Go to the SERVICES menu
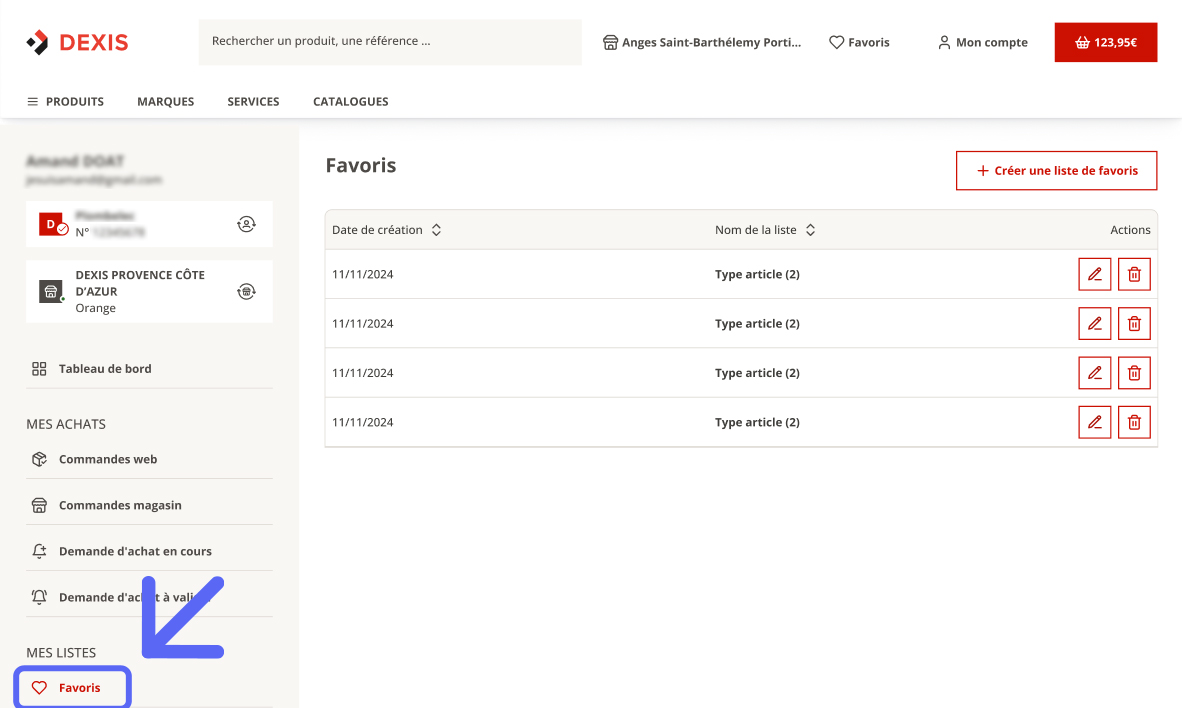1182x708 pixels. [x=253, y=101]
